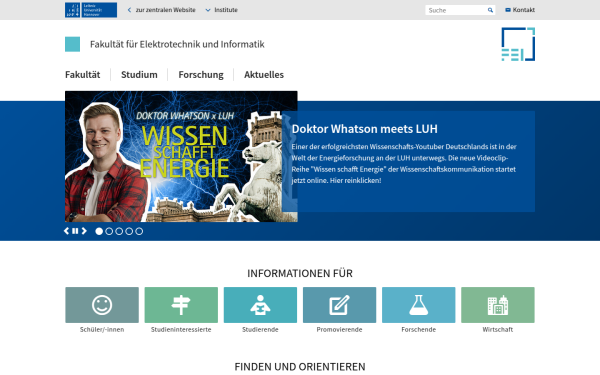Viewport: 600px width, 375px height.
Task: Go to previous slide with left arrow
Action: coord(67,231)
